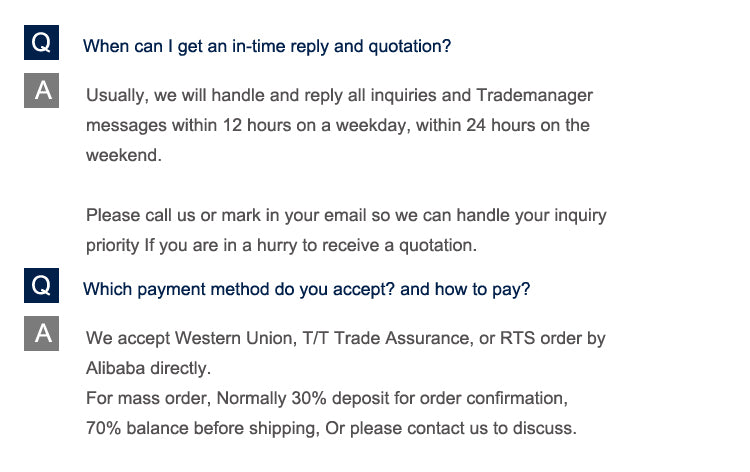
Task: Click the first gray A icon
Action: (x=42, y=90)
